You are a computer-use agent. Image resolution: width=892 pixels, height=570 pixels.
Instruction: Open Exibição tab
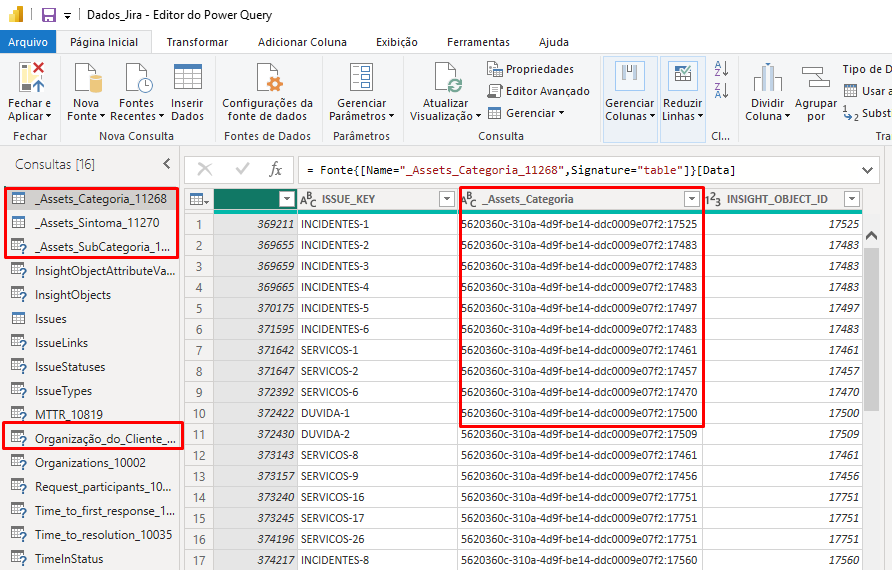pos(397,42)
